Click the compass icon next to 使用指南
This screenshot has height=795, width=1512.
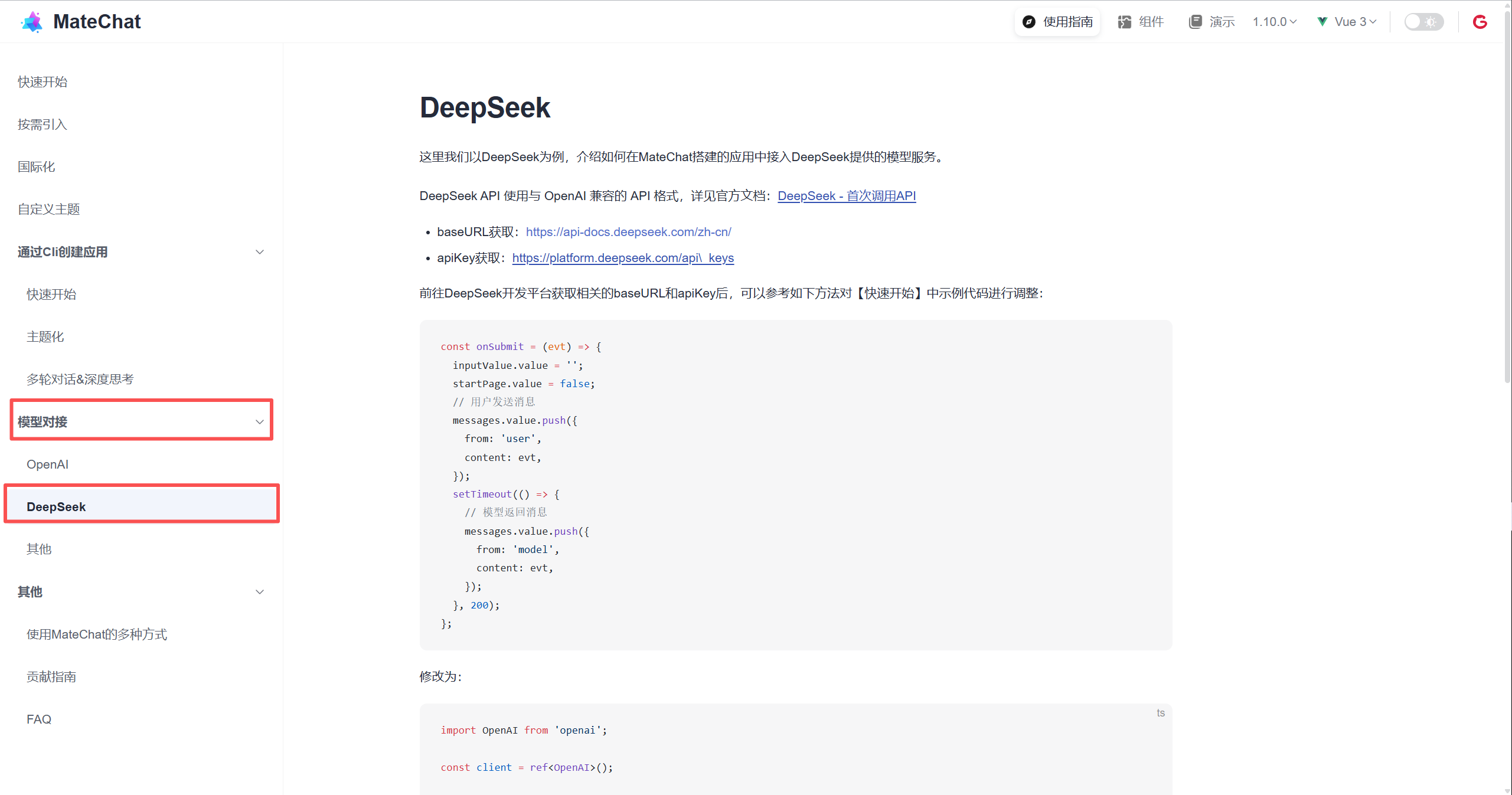click(1028, 22)
